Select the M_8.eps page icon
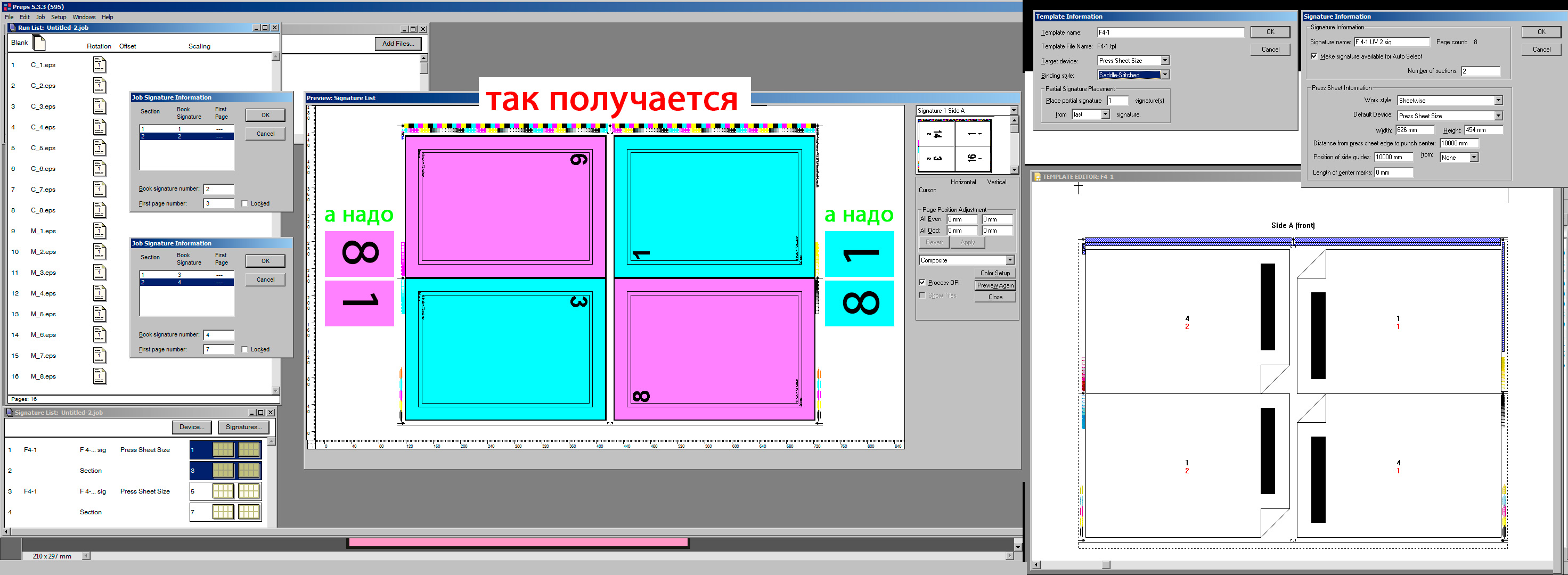Viewport: 1568px width, 575px height. pyautogui.click(x=99, y=376)
